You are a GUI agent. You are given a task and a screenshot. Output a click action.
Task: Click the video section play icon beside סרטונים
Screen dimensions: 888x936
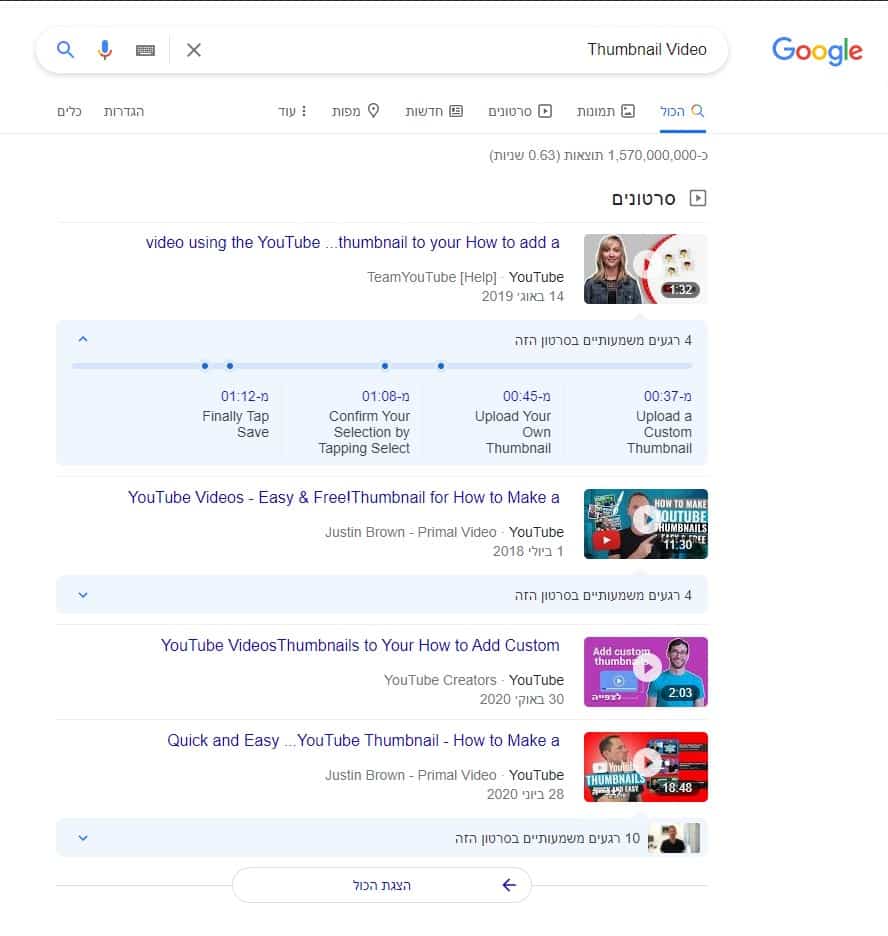pyautogui.click(x=698, y=198)
